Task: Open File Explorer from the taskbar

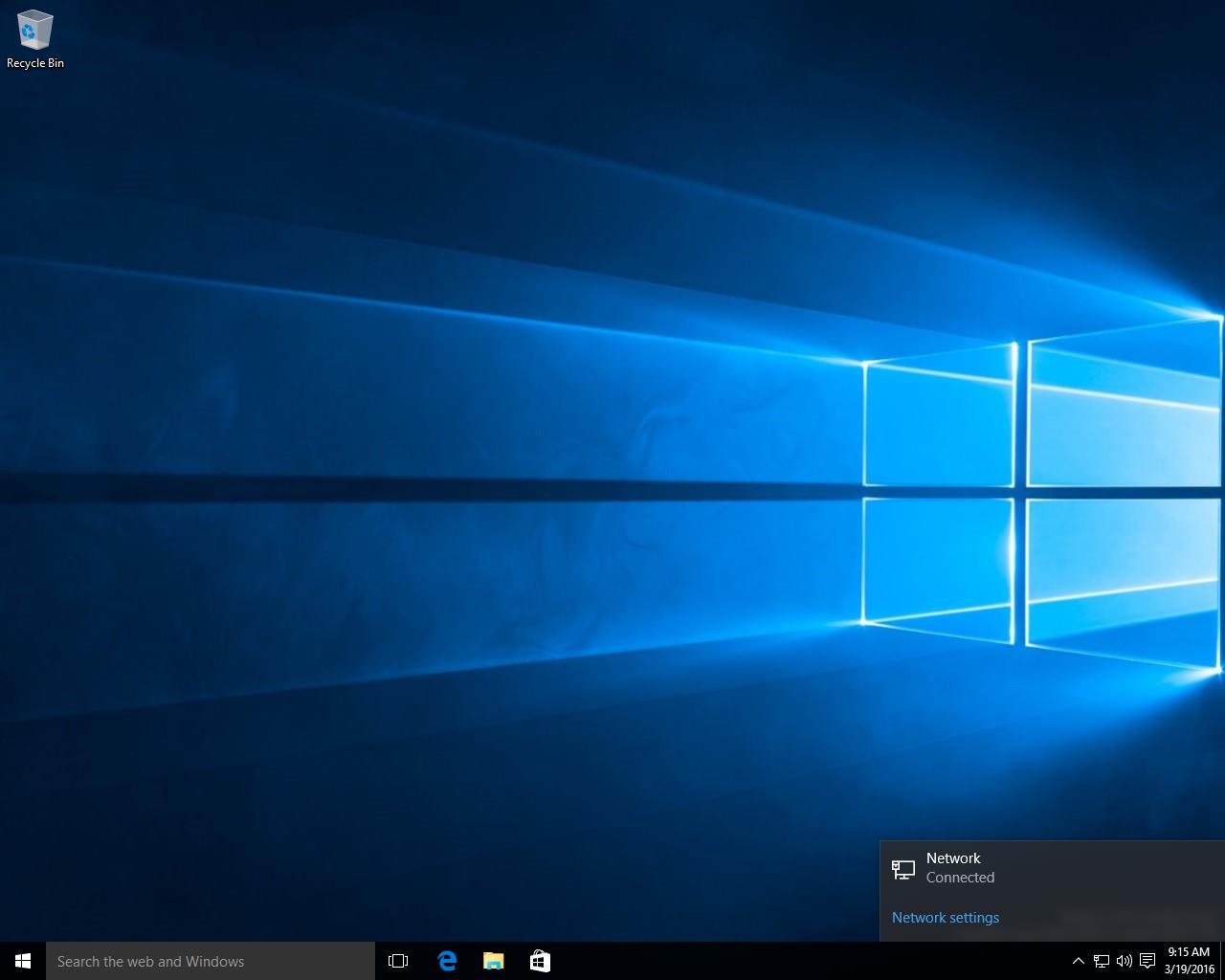Action: pyautogui.click(x=493, y=961)
